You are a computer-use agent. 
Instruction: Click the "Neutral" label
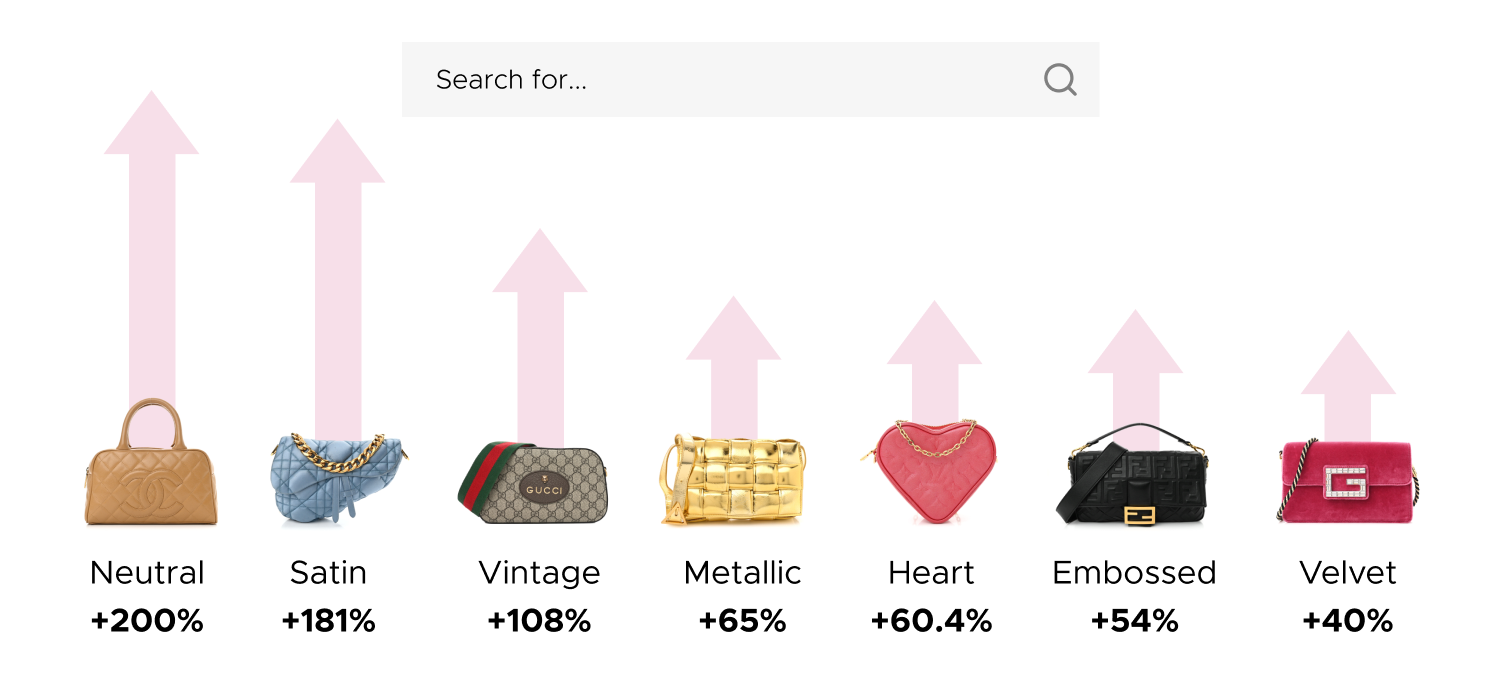[147, 573]
